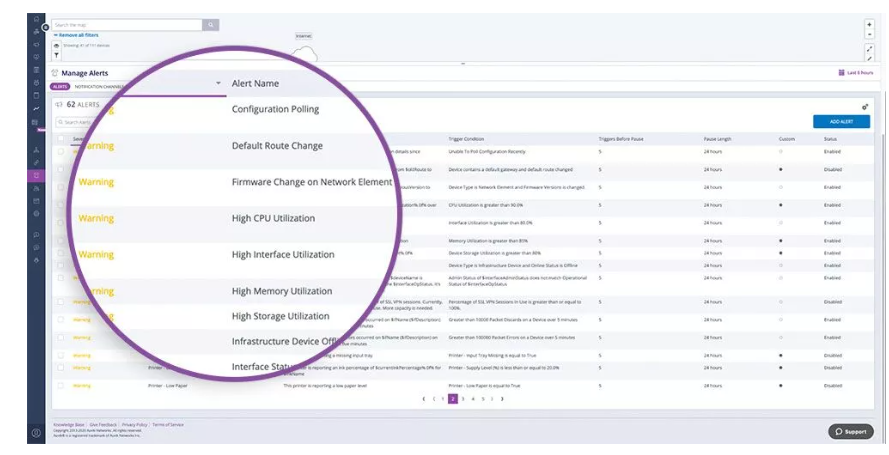Click Remove all filters link

(x=76, y=35)
